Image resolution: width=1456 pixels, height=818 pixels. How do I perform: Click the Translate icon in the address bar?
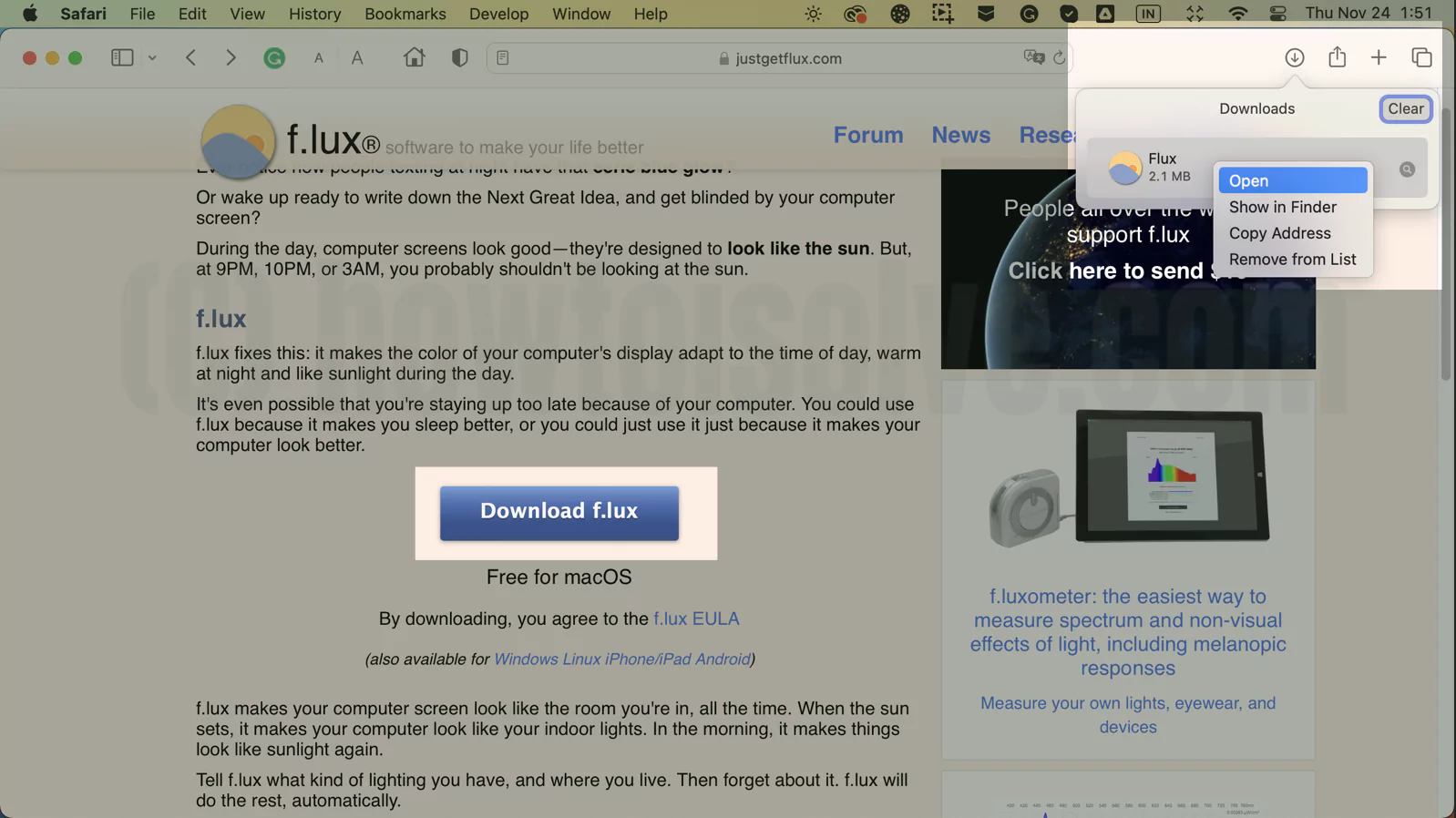point(1034,57)
